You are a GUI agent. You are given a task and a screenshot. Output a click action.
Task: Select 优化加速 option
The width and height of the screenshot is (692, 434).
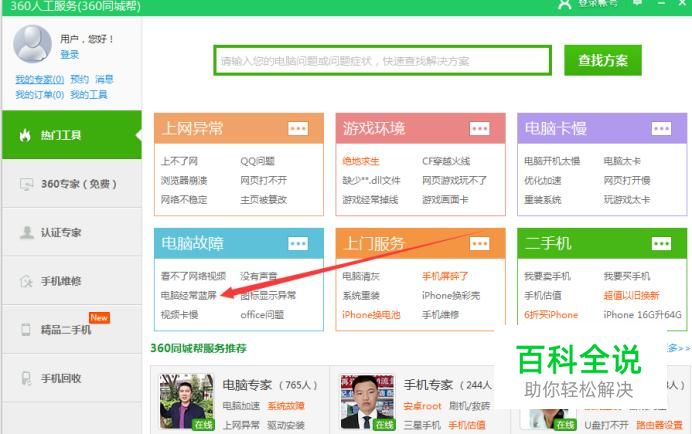543,181
